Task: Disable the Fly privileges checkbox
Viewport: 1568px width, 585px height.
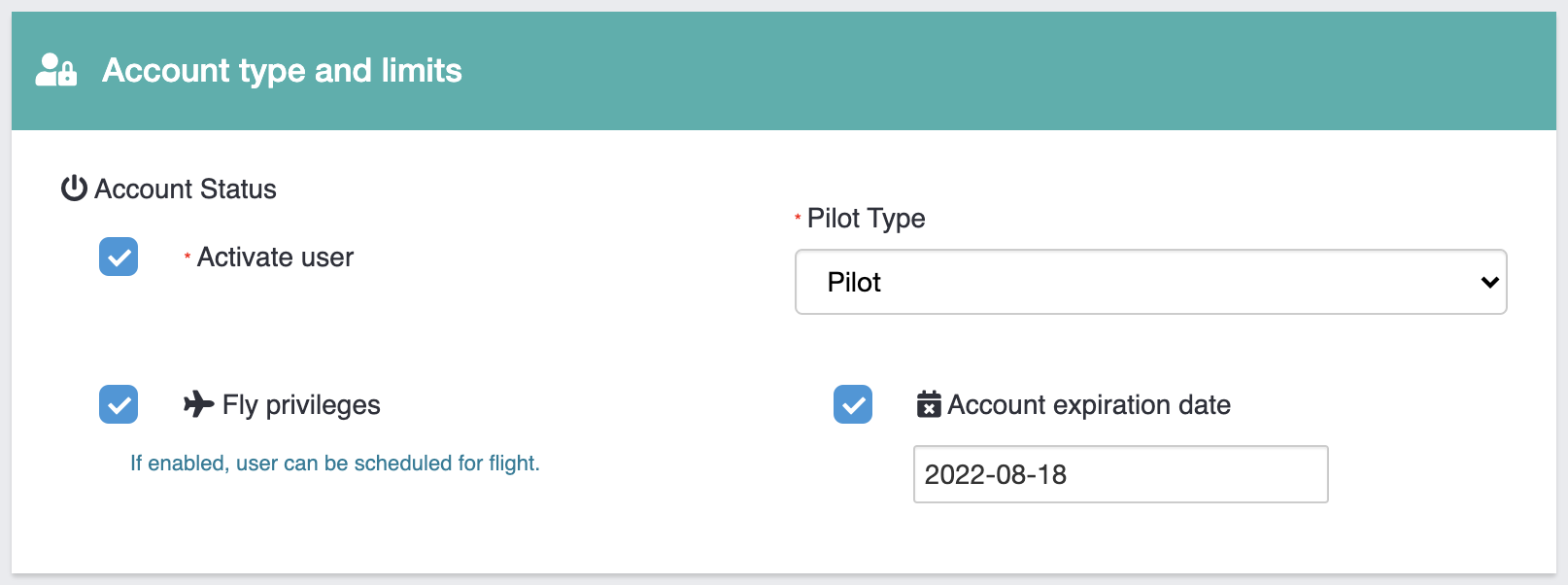Action: click(119, 404)
